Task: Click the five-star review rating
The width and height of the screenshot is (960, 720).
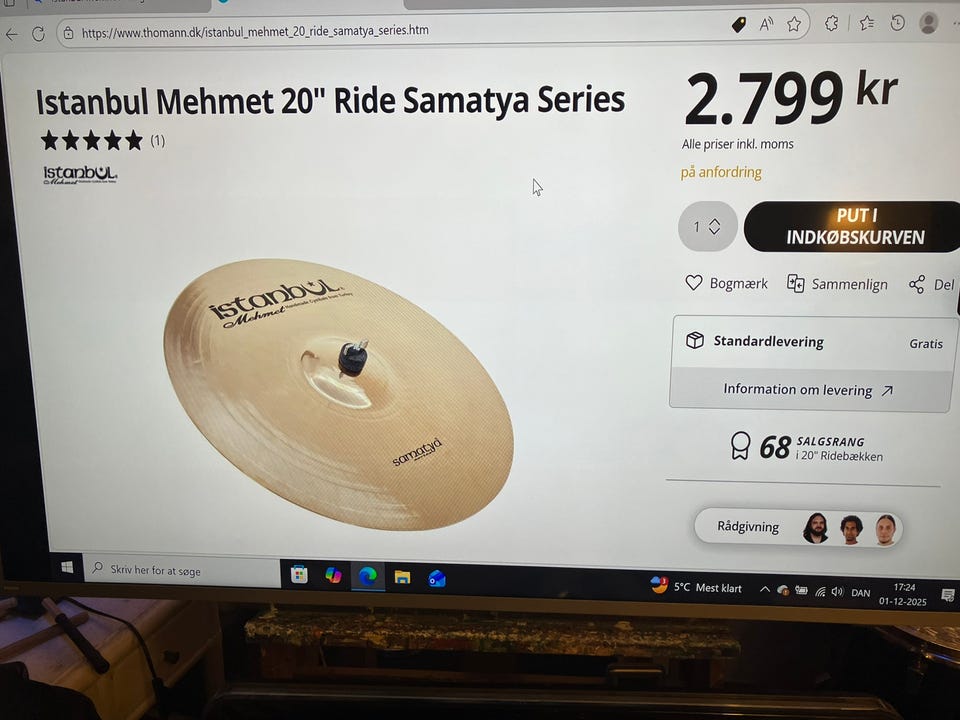Action: pyautogui.click(x=92, y=141)
